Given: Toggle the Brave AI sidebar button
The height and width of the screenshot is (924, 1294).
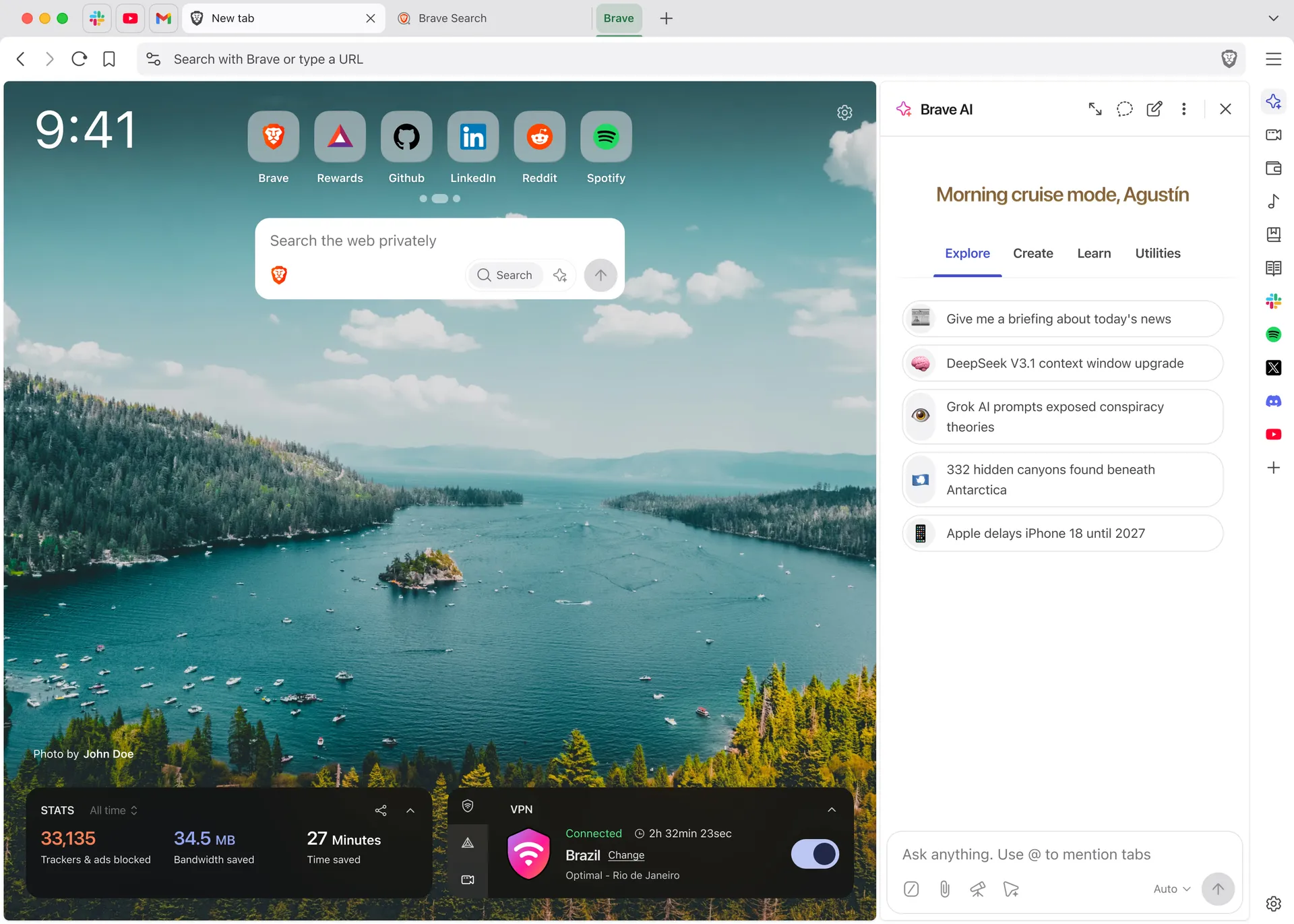Looking at the screenshot, I should tap(1273, 102).
